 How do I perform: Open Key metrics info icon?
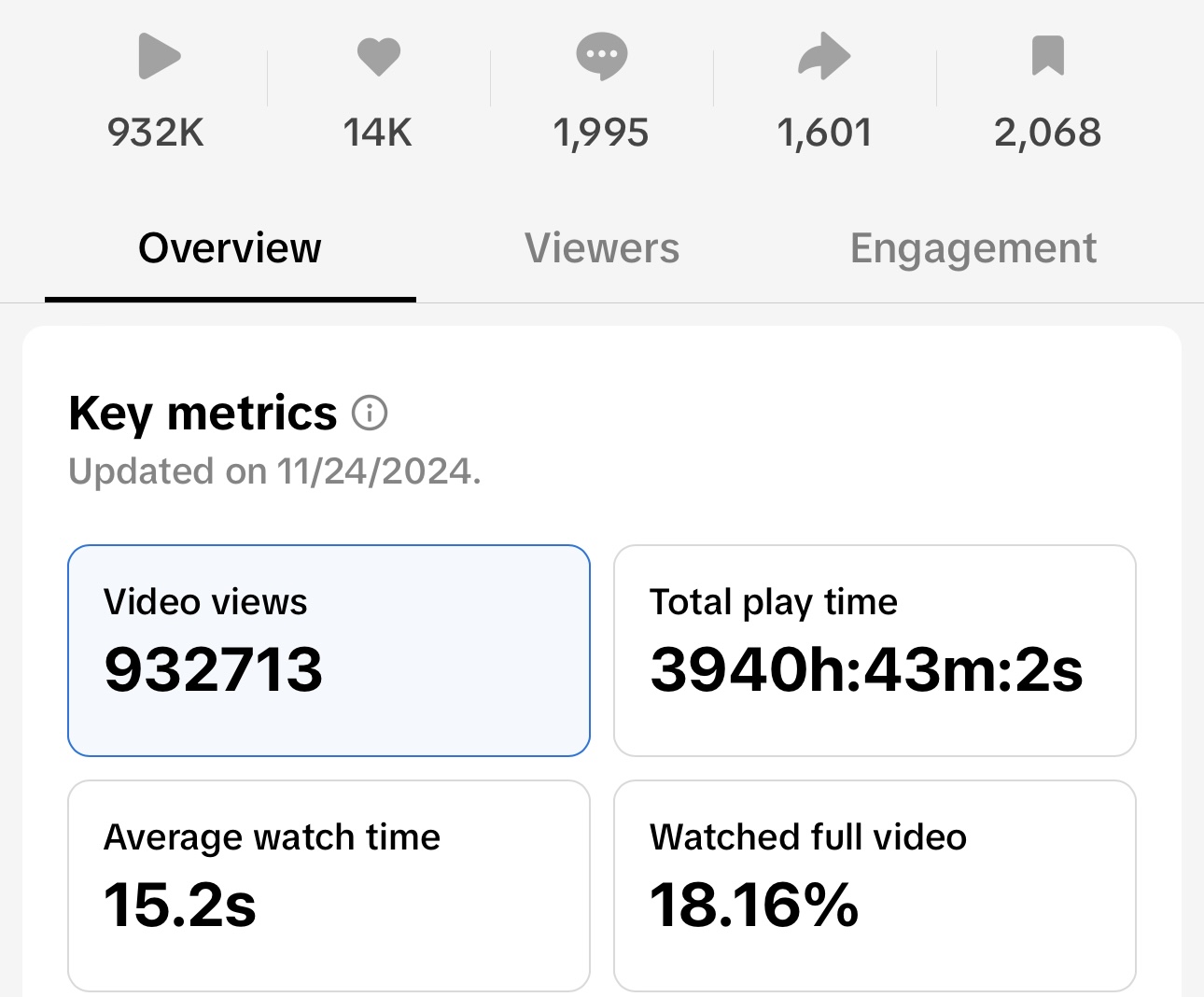tap(370, 413)
